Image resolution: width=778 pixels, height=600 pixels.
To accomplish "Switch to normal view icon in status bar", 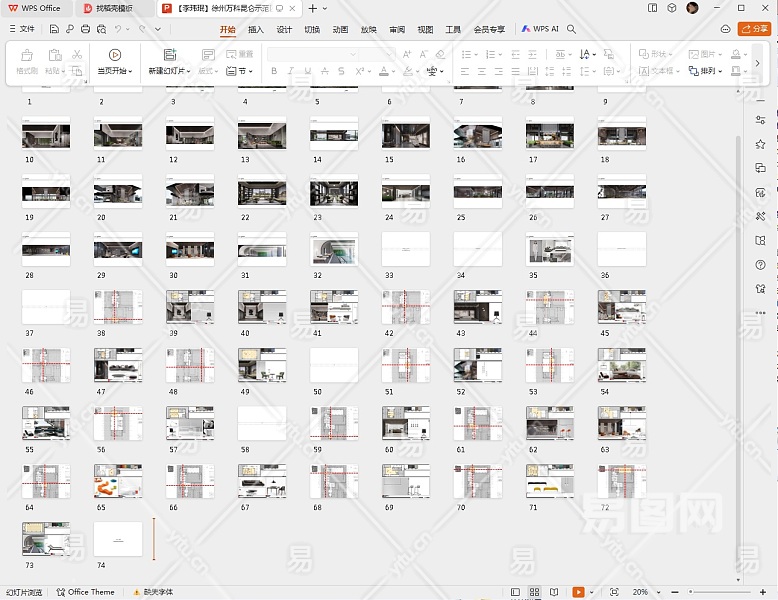I will pyautogui.click(x=515, y=592).
